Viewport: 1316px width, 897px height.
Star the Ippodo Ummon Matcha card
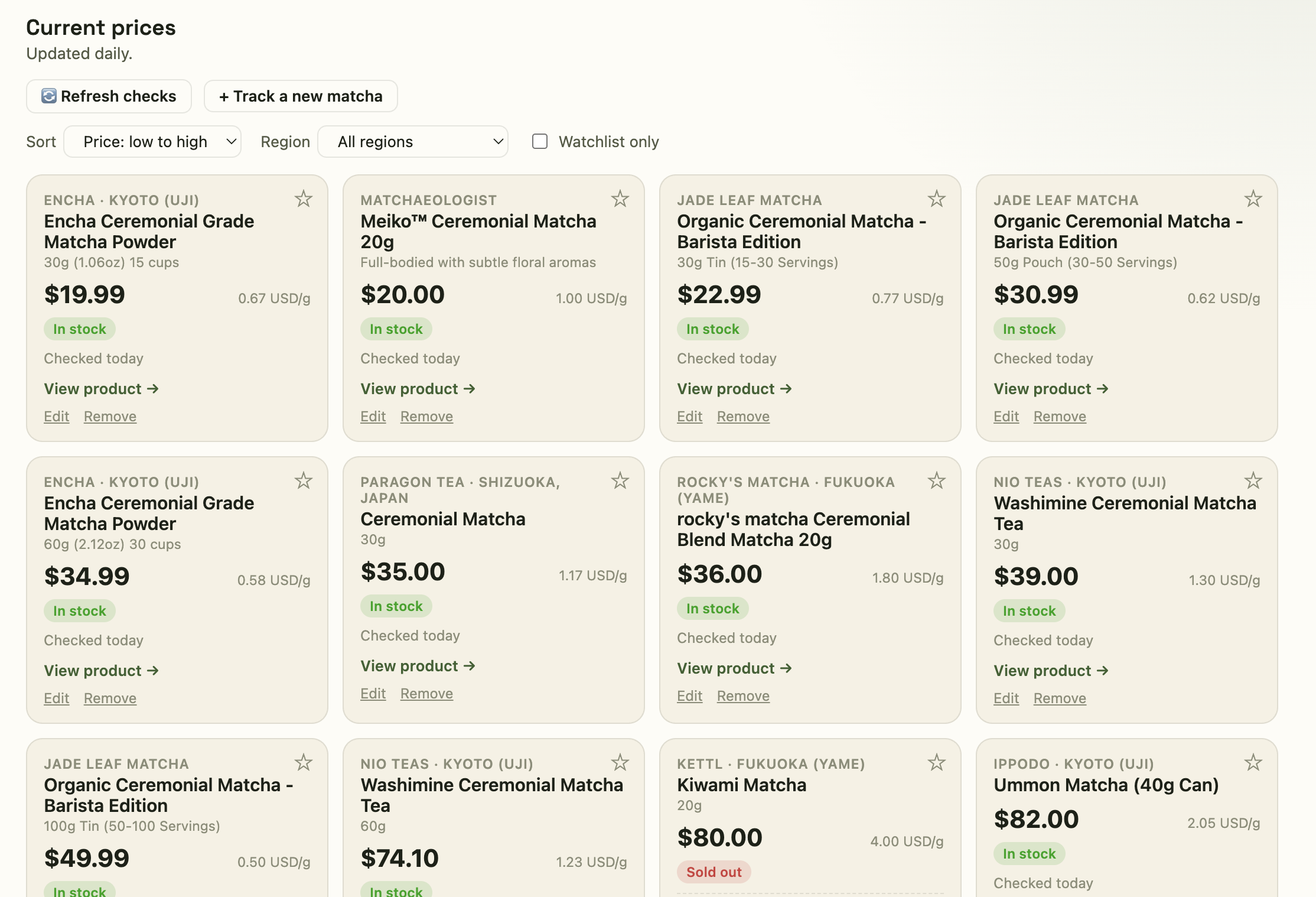click(1253, 762)
